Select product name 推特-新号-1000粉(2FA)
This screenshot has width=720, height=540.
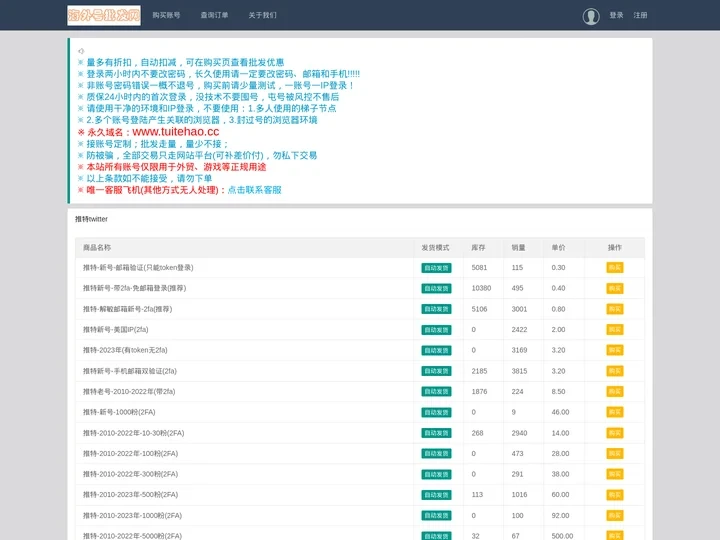point(119,412)
